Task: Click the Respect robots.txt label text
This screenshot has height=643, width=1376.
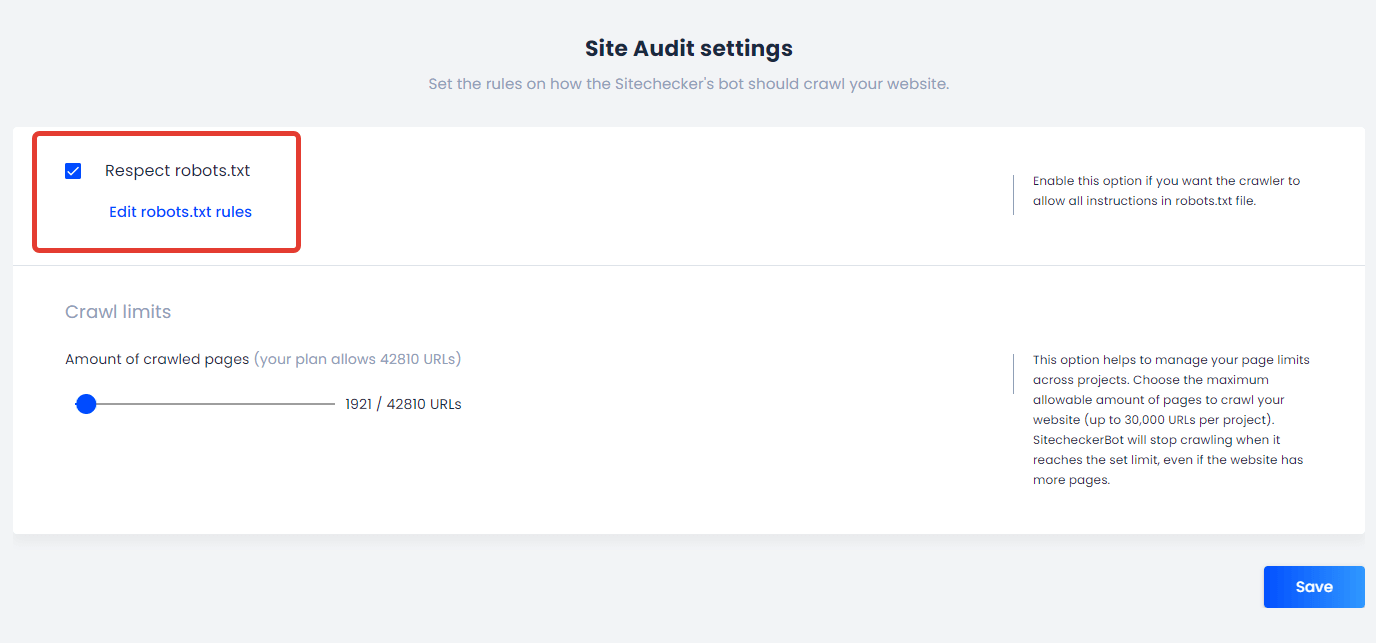Action: point(177,171)
